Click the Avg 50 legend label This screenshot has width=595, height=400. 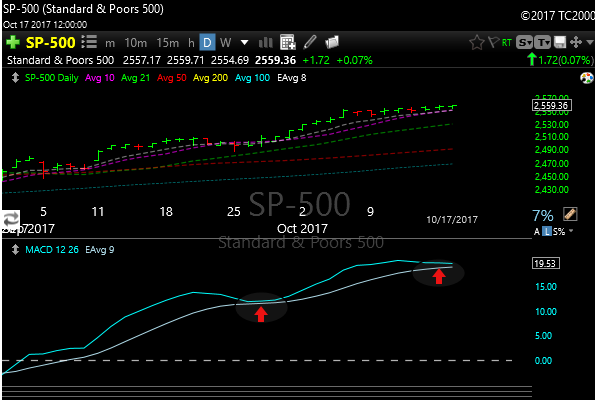pos(172,78)
